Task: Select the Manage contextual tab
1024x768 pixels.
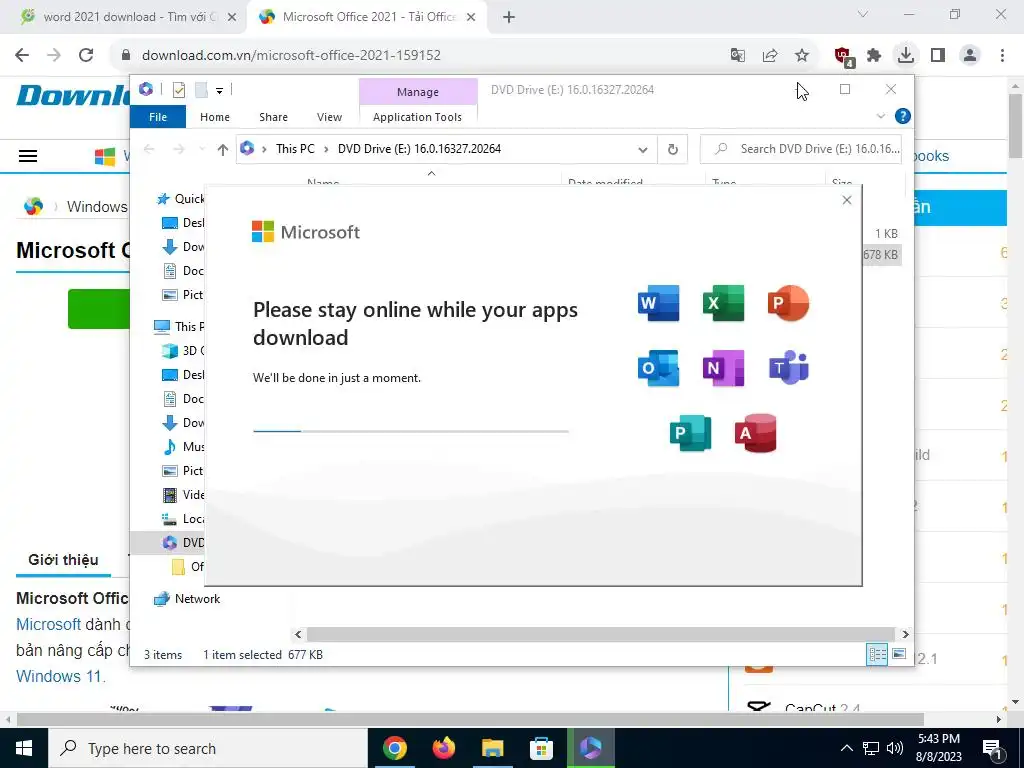Action: click(418, 92)
